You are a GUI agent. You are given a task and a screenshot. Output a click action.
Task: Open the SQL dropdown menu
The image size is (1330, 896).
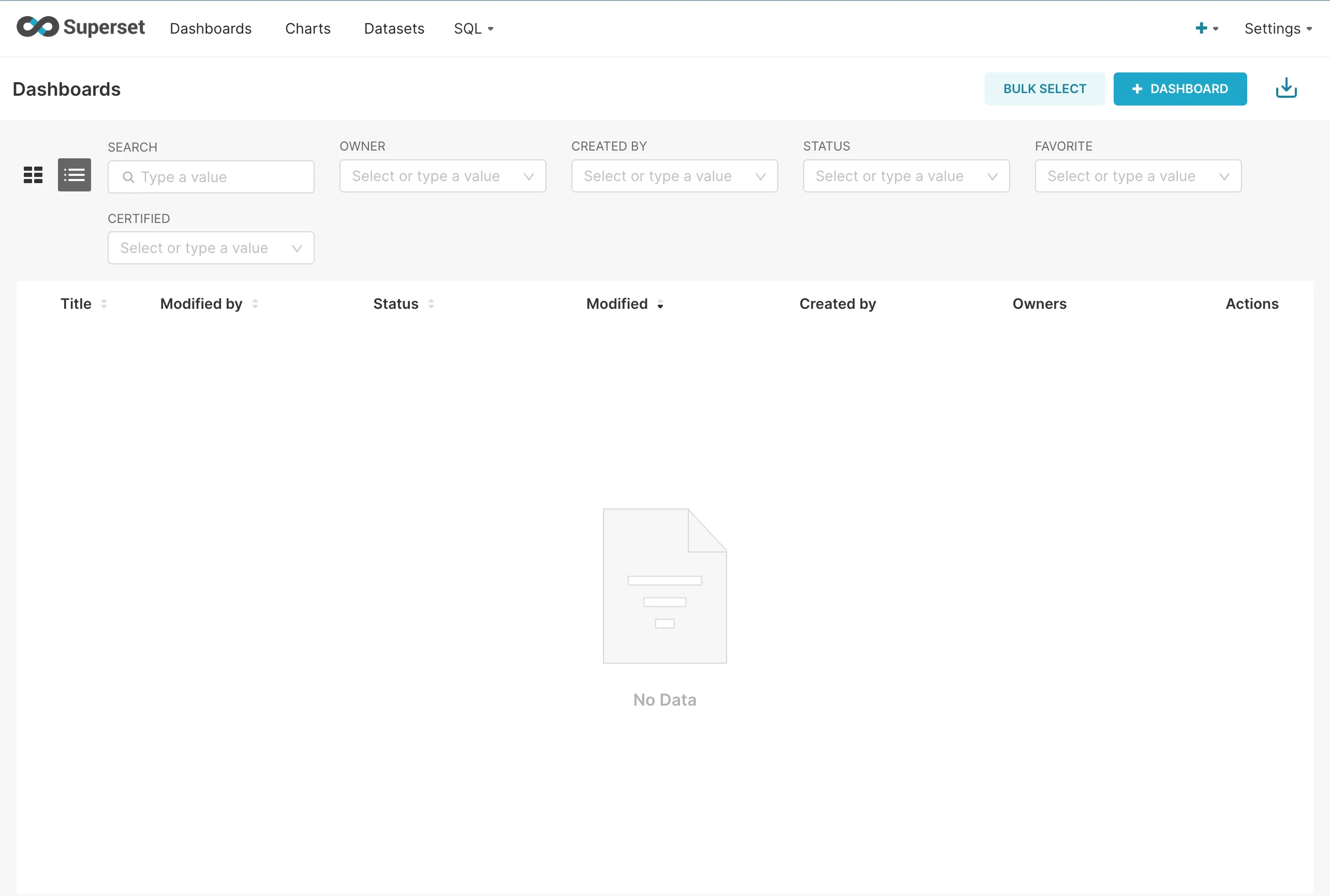click(473, 28)
